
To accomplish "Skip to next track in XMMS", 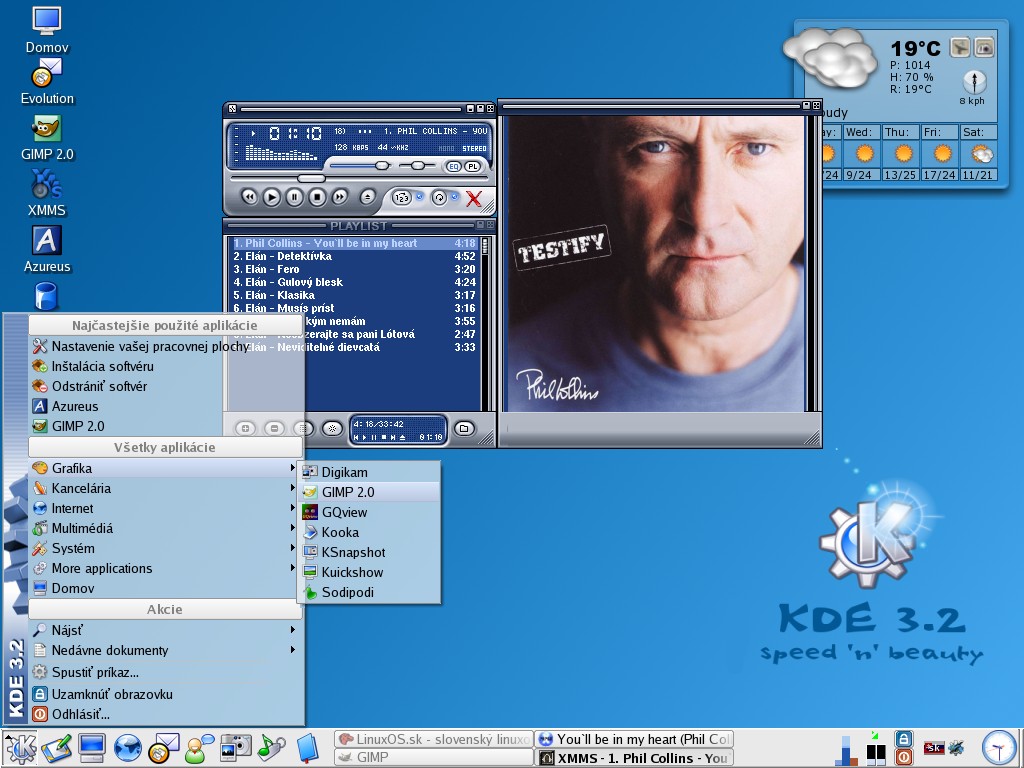I will coord(340,197).
